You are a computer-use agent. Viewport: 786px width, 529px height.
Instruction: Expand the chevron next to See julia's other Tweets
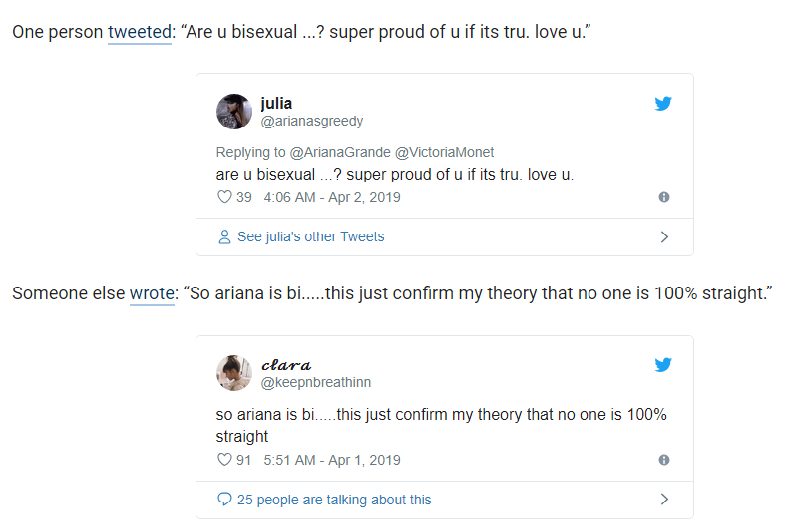coord(664,237)
